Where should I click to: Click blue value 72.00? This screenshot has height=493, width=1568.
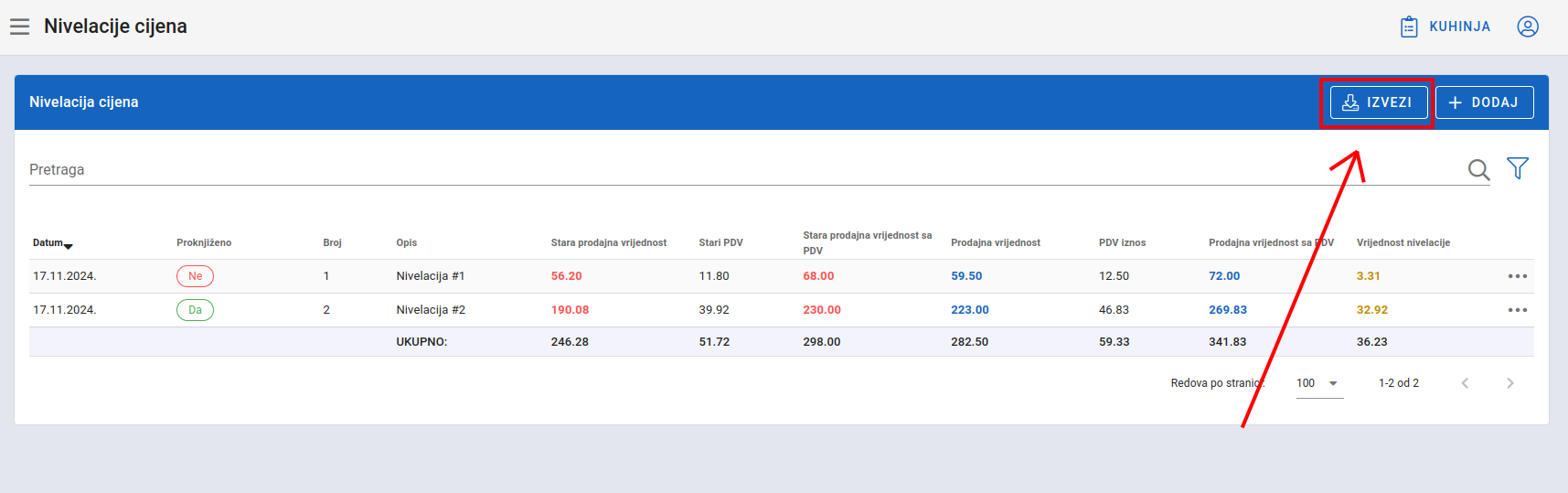click(1224, 276)
